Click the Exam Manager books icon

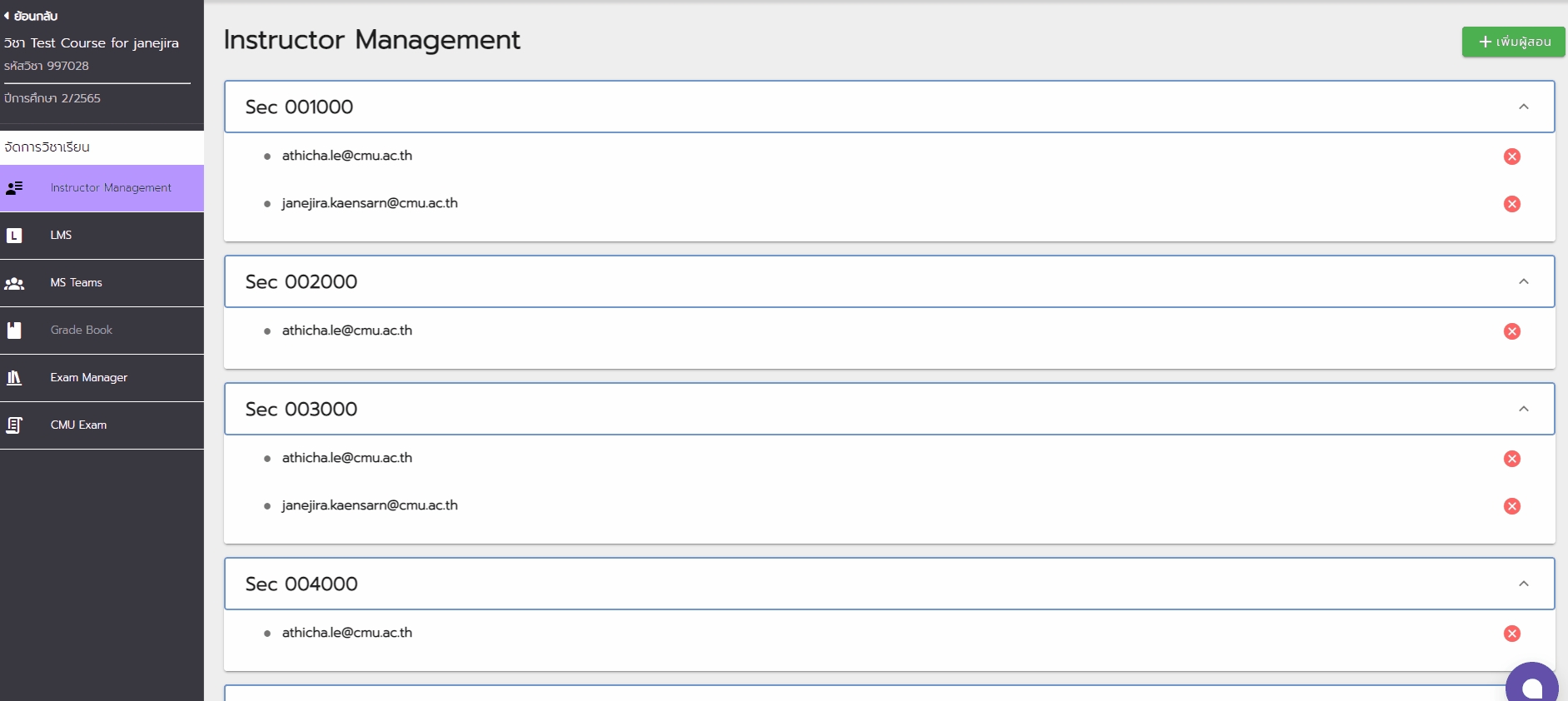[x=14, y=378]
